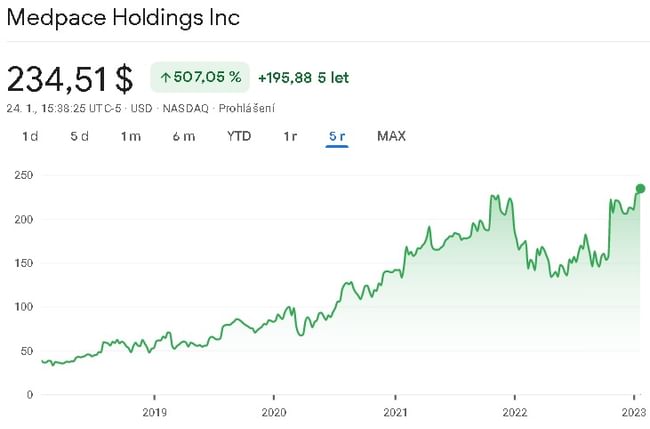Switch to the 5d range tab
This screenshot has height=429, width=650.
click(x=80, y=136)
